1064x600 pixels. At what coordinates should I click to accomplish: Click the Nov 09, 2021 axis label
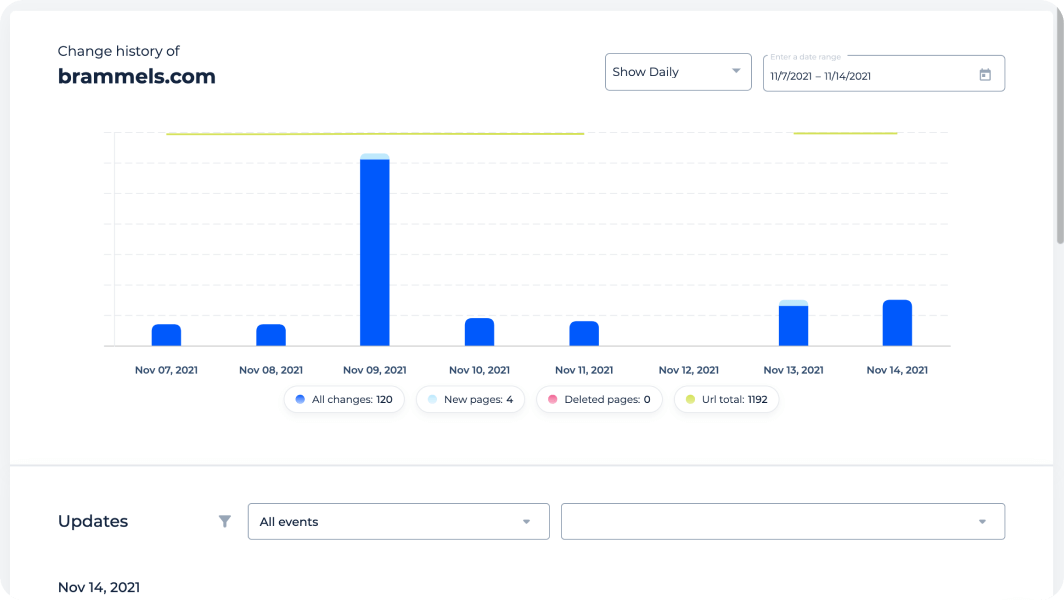click(375, 370)
